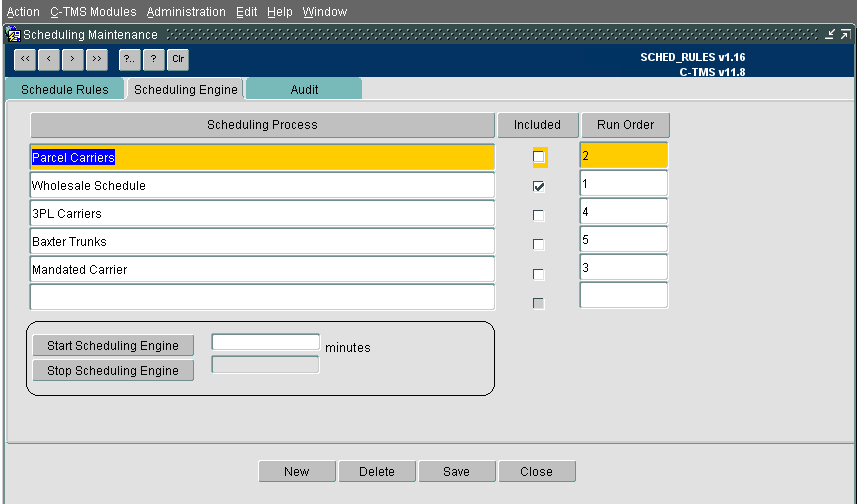Click the next record > button
The width and height of the screenshot is (857, 504).
point(73,60)
